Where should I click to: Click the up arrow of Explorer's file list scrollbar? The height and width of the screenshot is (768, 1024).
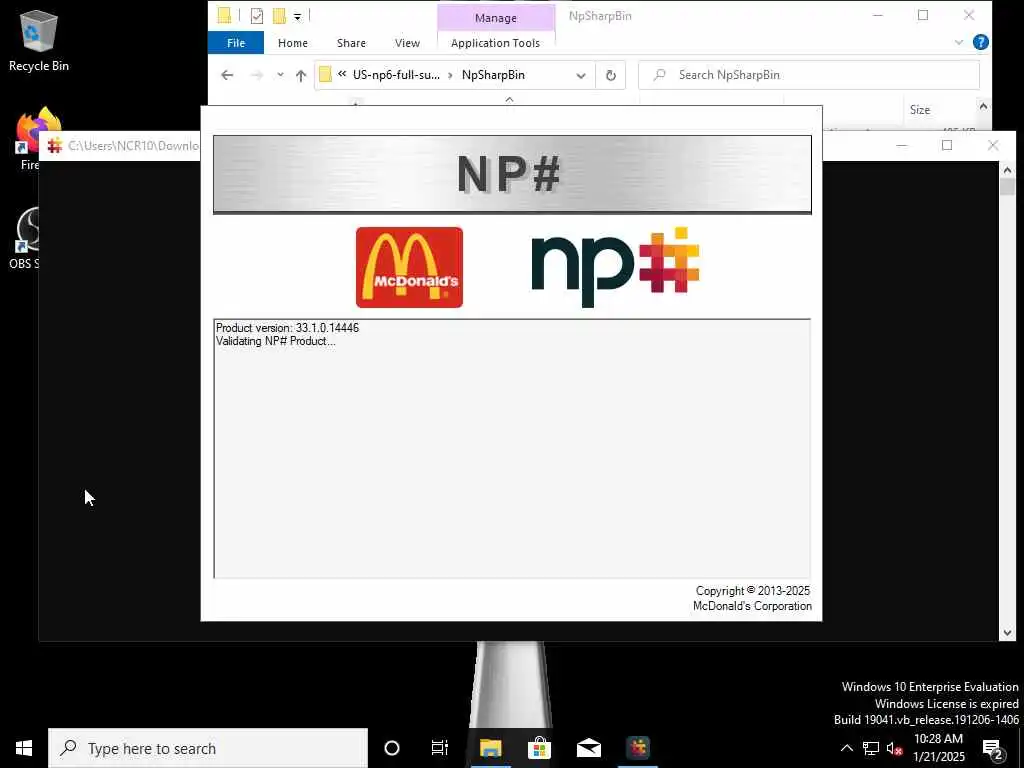coord(984,106)
